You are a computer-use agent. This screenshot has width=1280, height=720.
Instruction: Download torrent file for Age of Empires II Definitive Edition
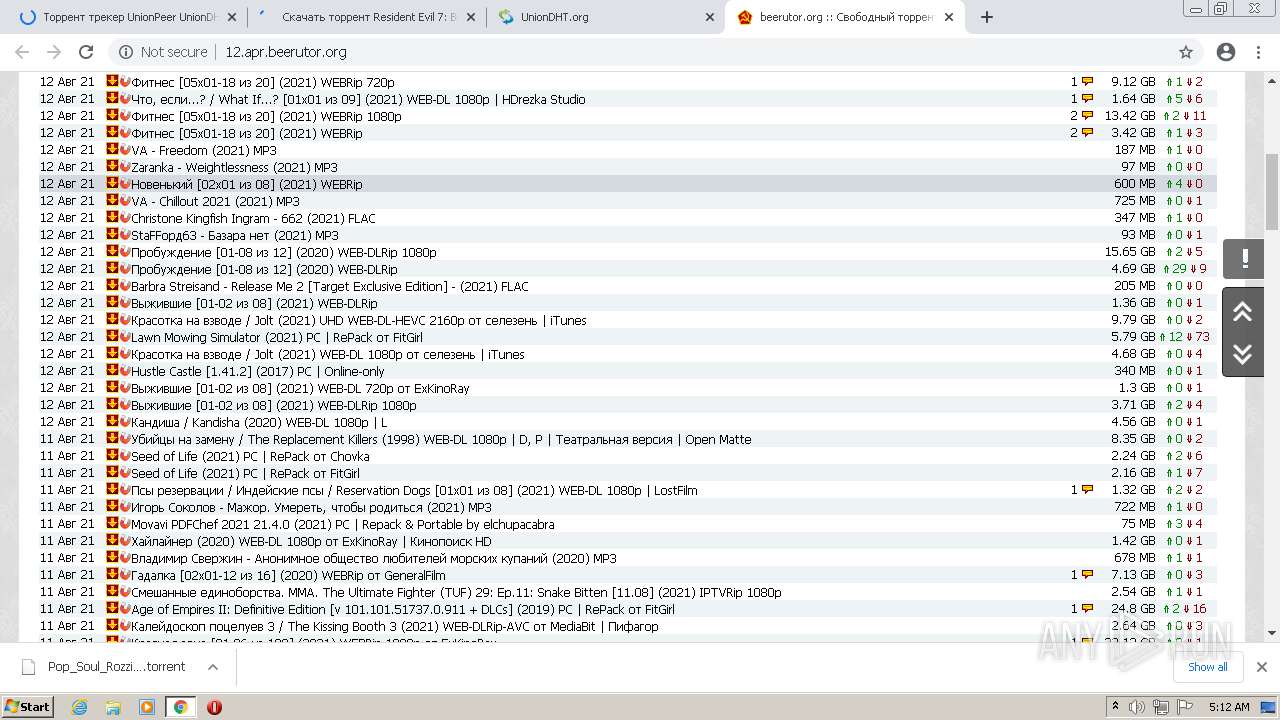[112, 609]
